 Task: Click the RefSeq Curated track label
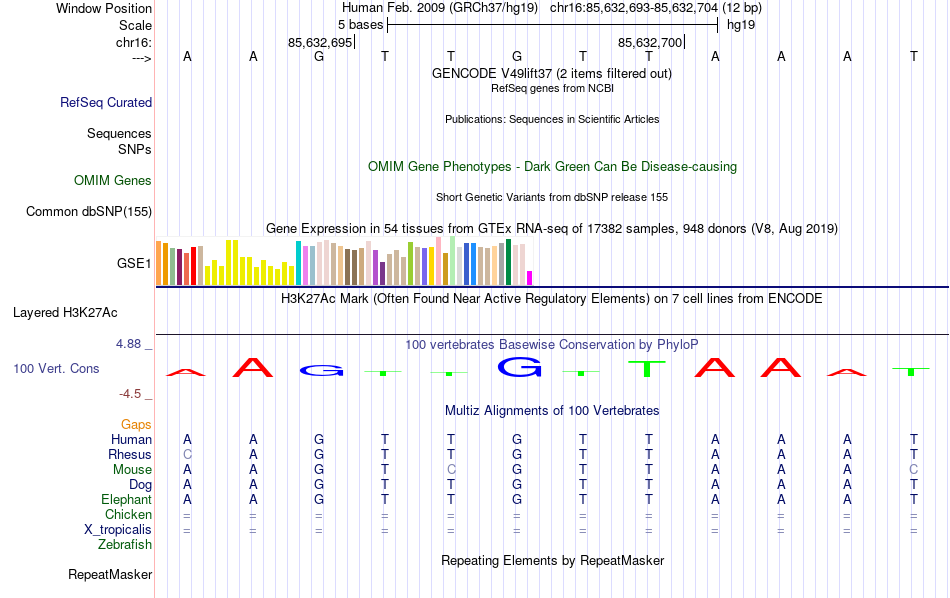106,102
